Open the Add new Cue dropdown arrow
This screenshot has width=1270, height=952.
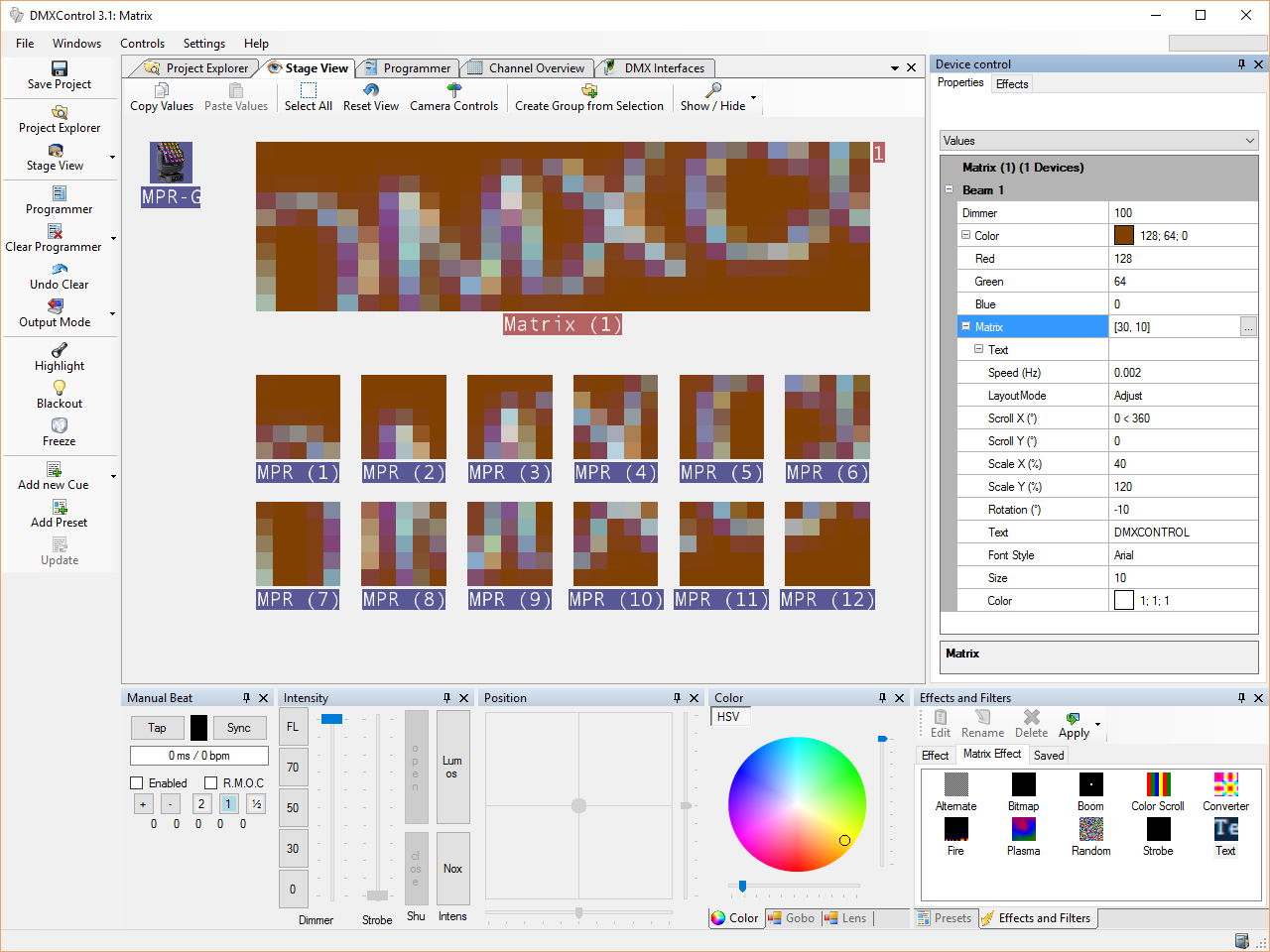(113, 477)
